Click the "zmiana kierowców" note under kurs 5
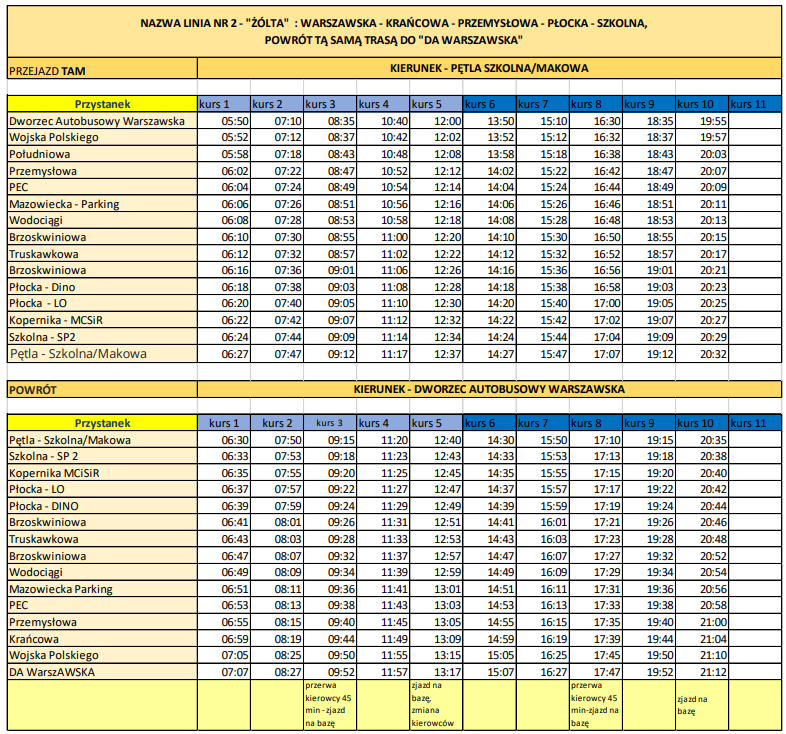Viewport: 786px width, 734px height. 433,714
